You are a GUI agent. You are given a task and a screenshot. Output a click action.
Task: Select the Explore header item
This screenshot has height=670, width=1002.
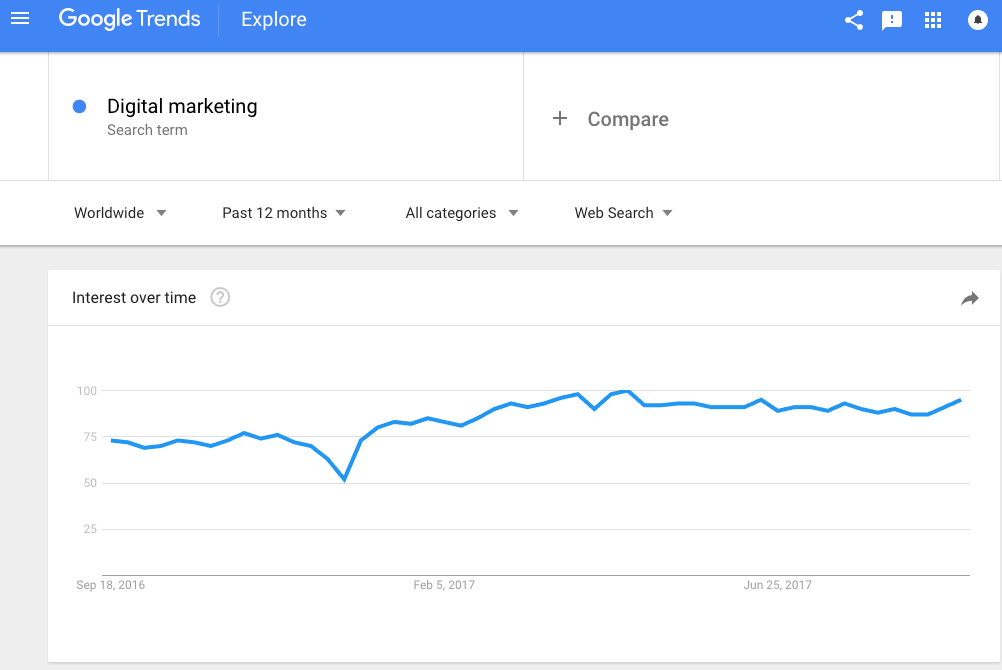click(274, 19)
